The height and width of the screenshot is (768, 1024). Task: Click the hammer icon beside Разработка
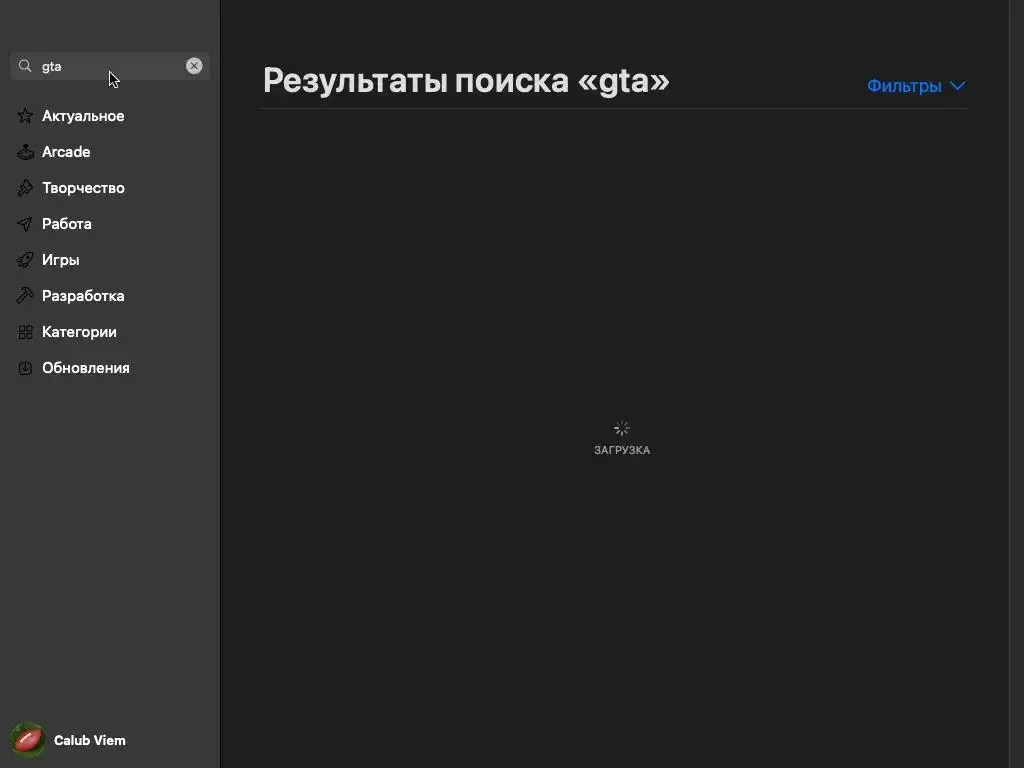tap(25, 296)
